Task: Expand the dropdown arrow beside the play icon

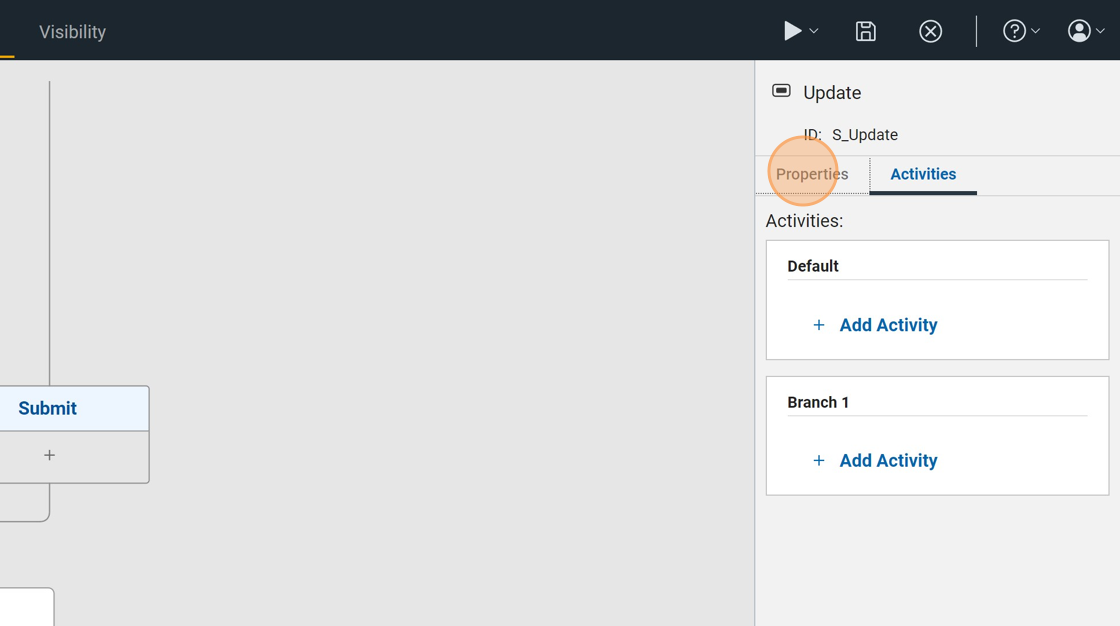Action: (814, 32)
